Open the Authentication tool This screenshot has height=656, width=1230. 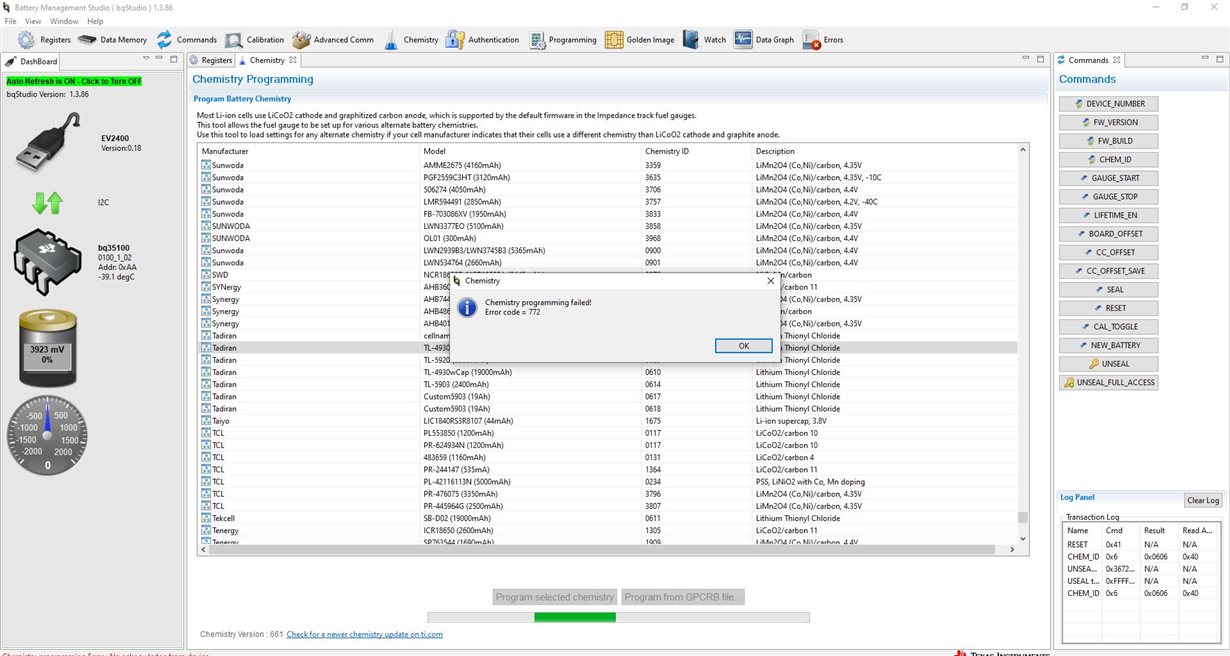tap(483, 40)
